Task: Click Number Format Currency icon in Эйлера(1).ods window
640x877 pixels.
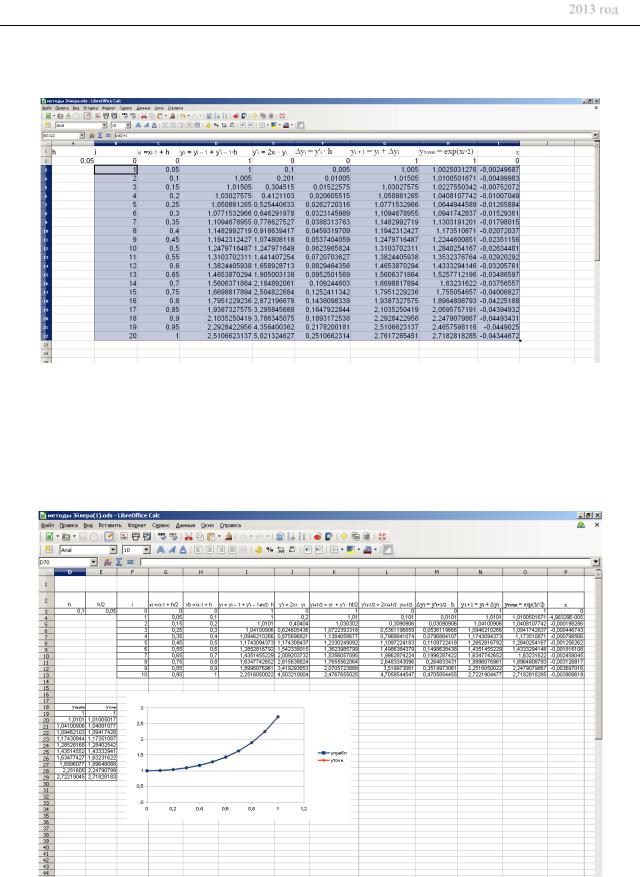Action: 258,550
